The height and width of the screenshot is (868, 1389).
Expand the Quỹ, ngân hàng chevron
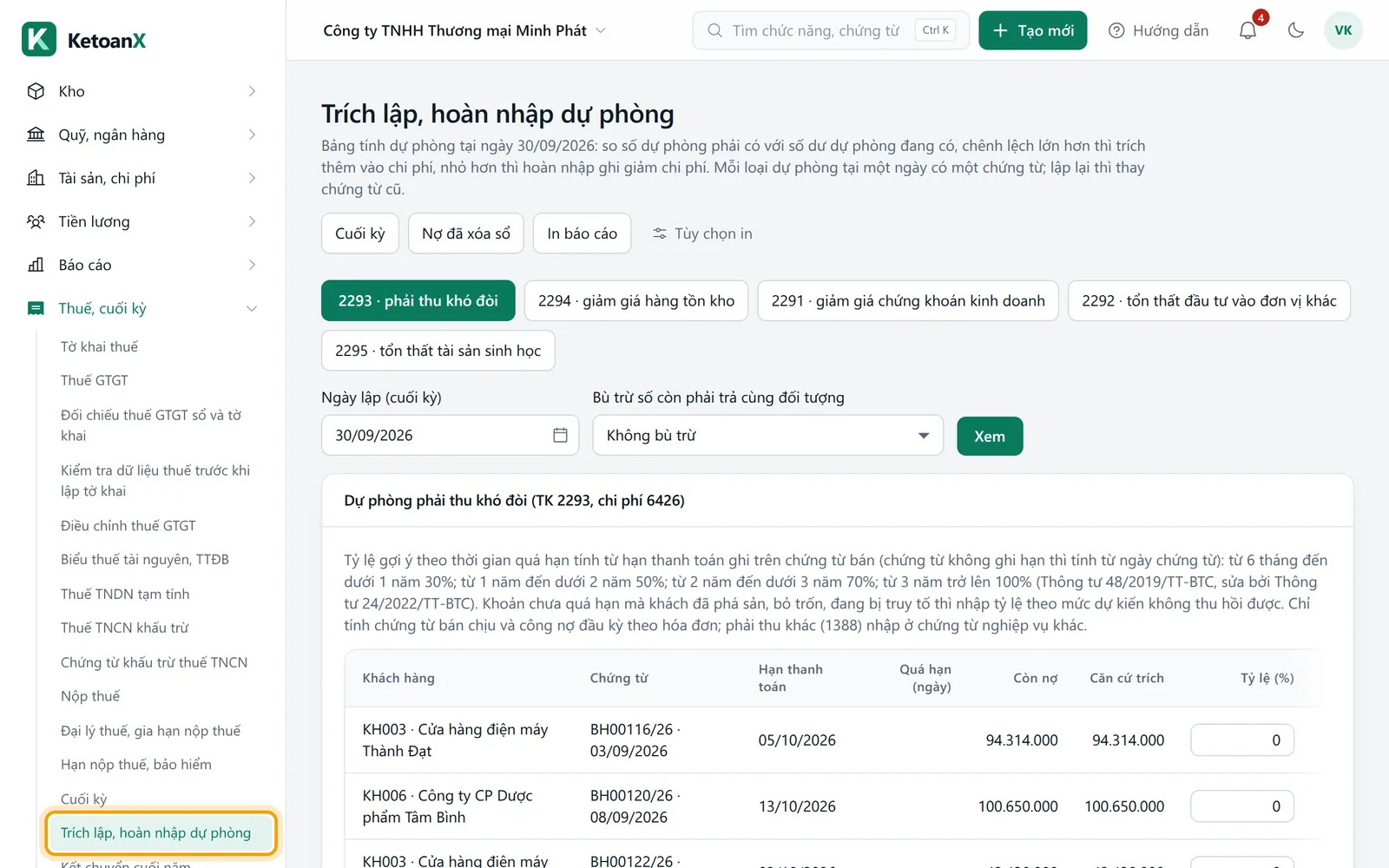pos(252,135)
